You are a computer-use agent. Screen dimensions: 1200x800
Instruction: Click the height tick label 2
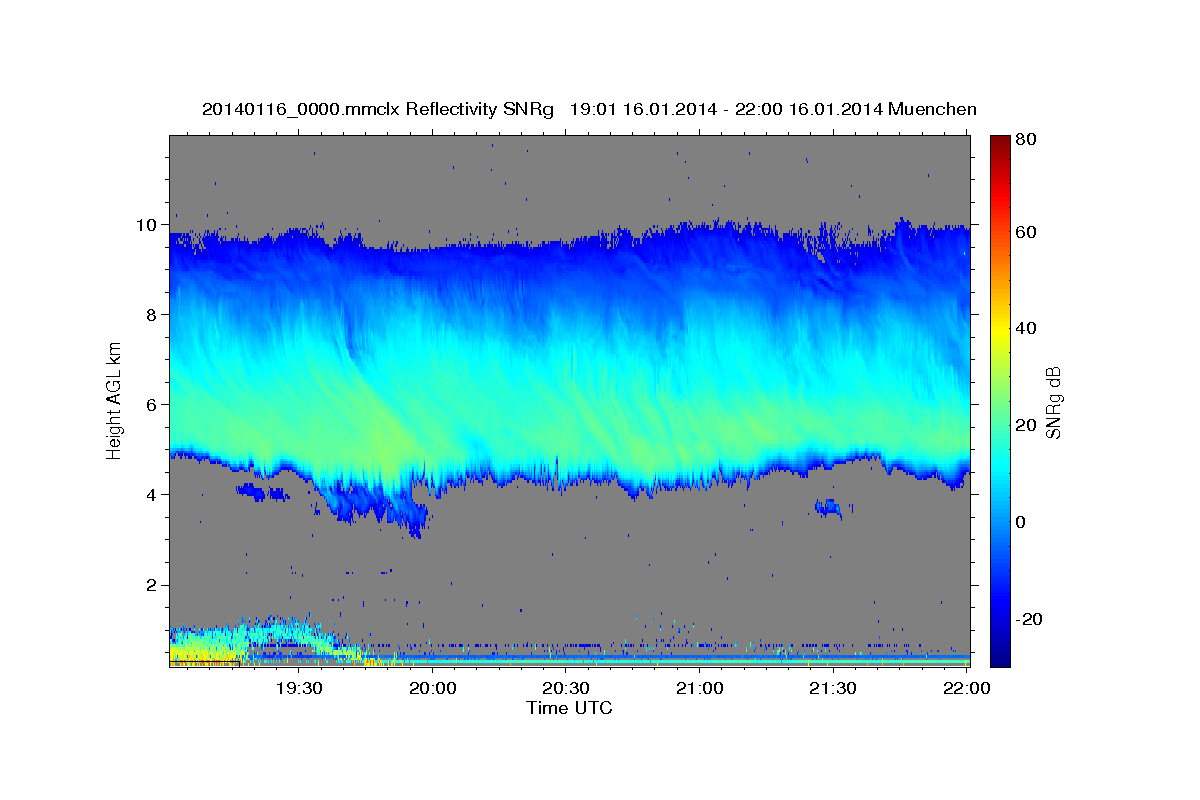[153, 584]
